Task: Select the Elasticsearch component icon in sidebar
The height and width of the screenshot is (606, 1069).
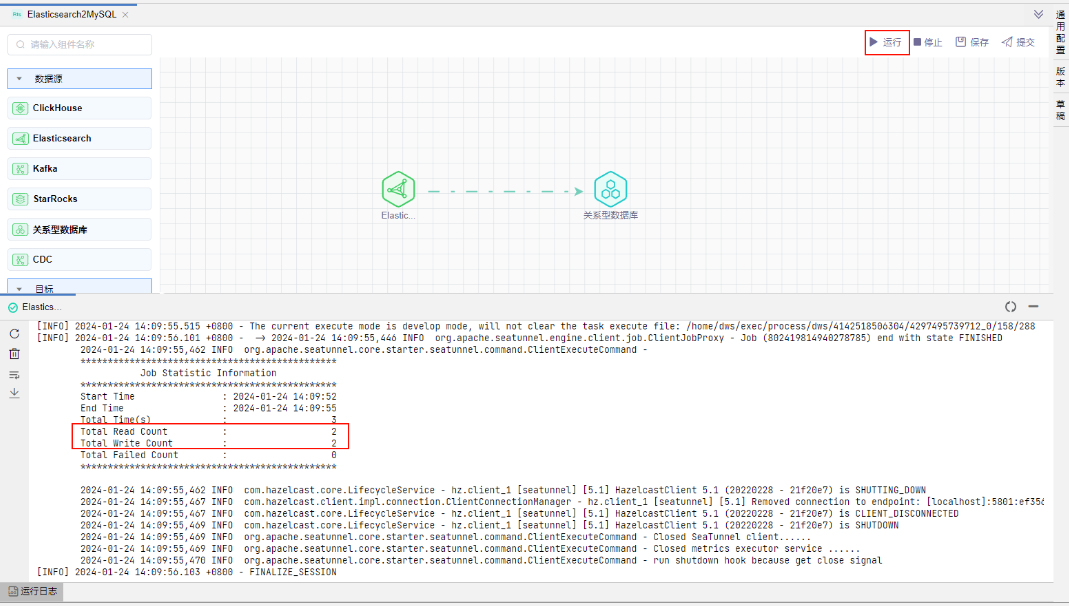Action: tap(20, 138)
